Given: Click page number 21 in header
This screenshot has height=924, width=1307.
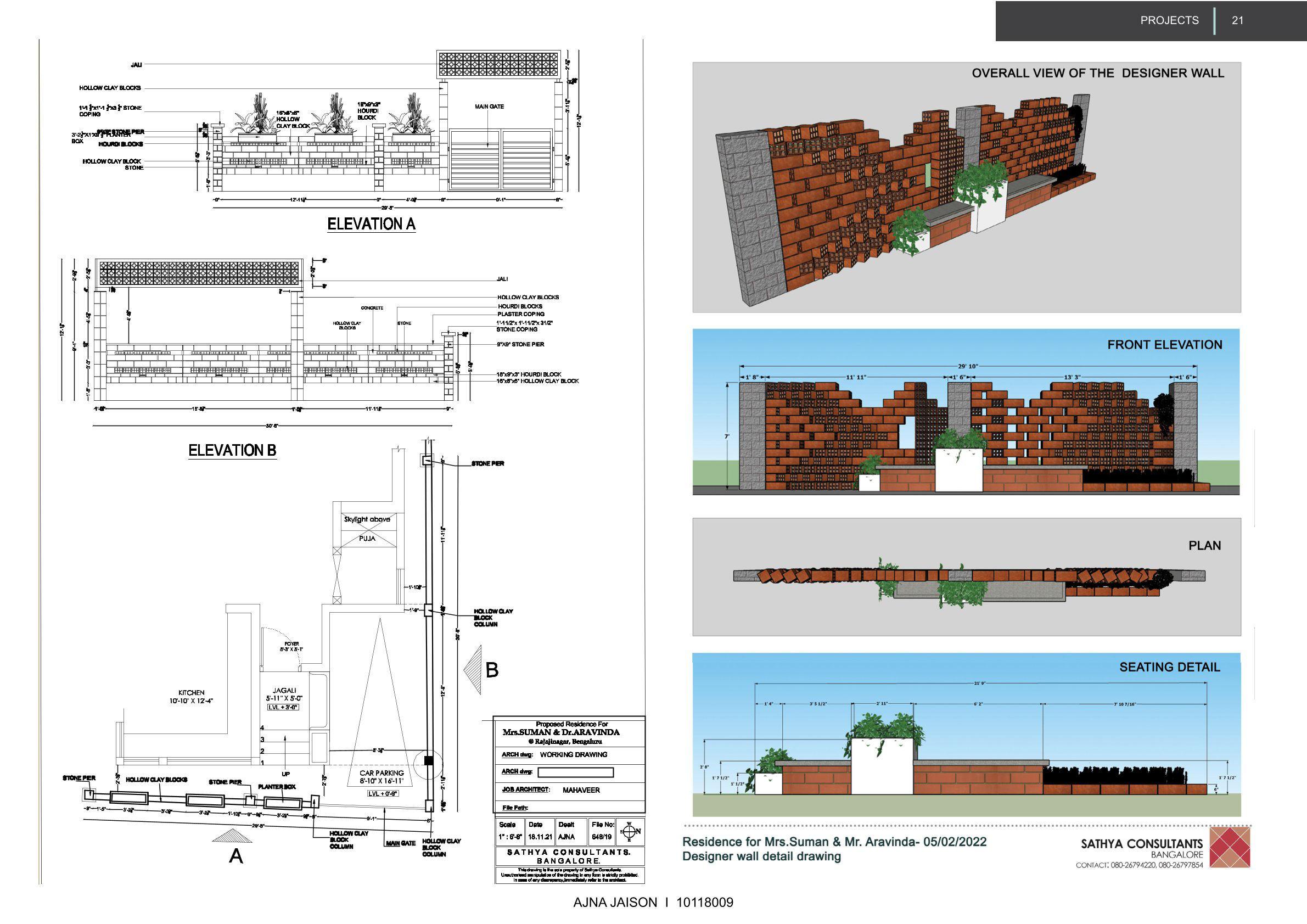Looking at the screenshot, I should pos(1237,20).
